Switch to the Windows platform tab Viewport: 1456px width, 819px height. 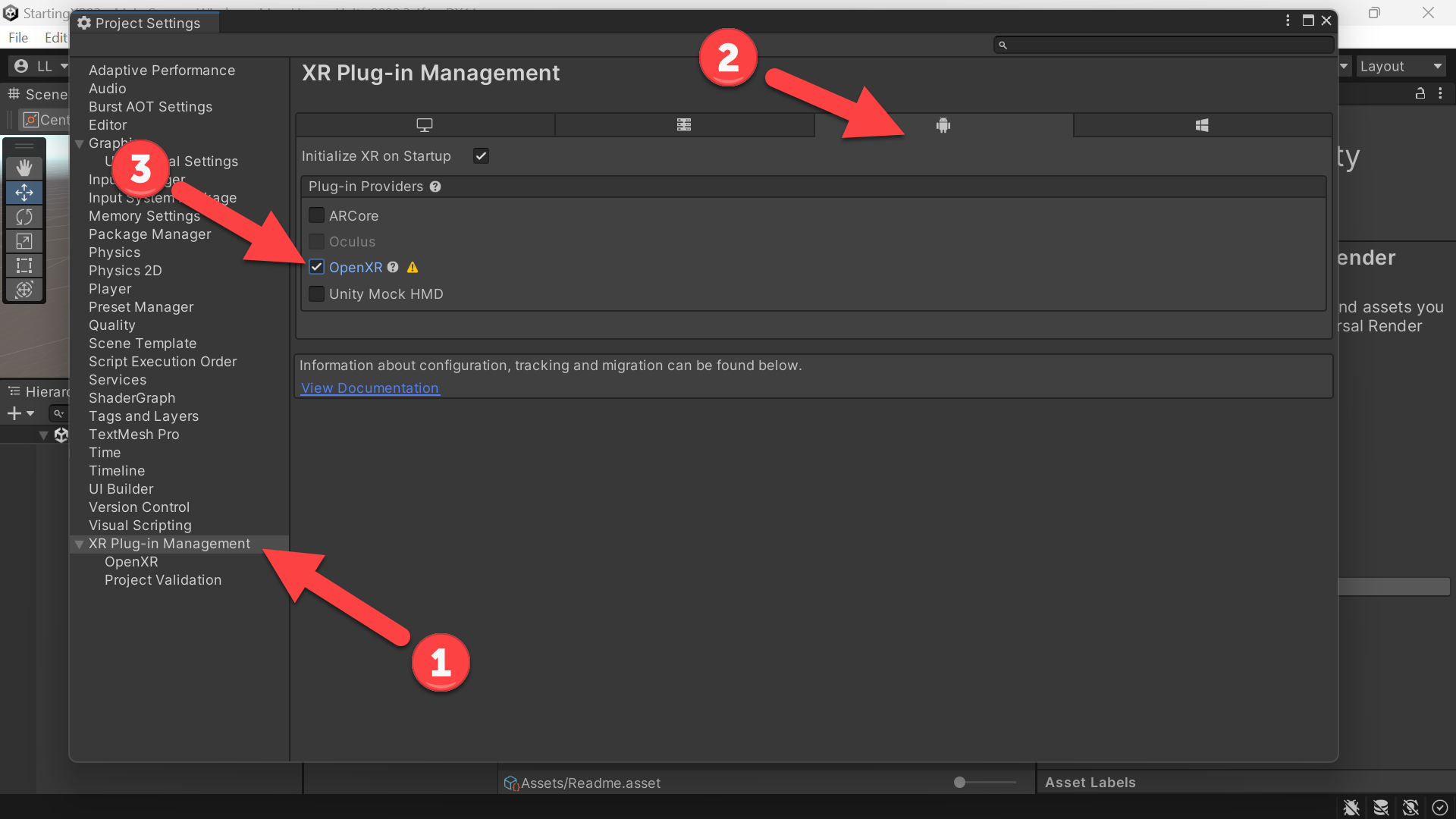[1202, 125]
